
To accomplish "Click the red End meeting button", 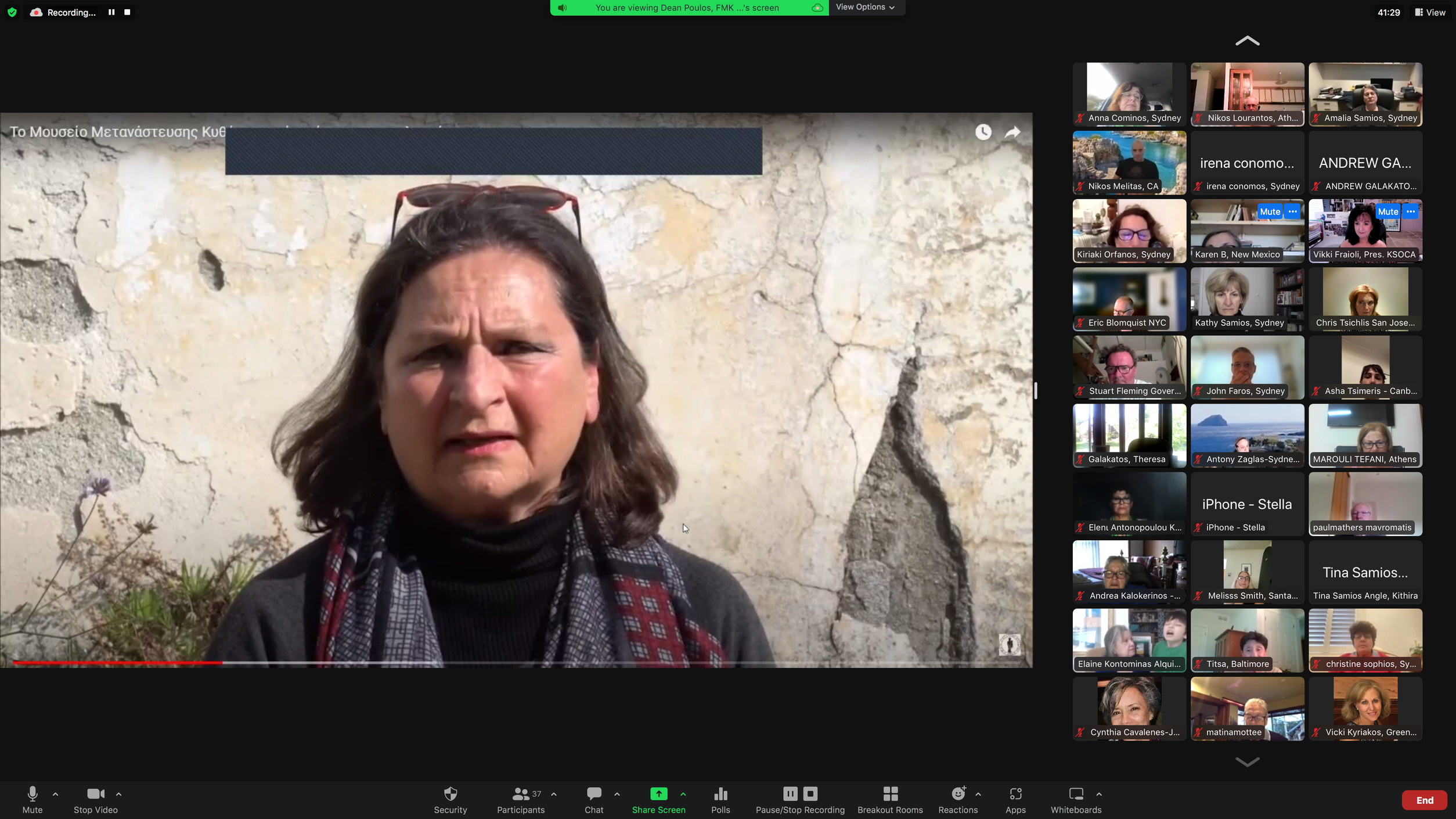I will point(1424,800).
